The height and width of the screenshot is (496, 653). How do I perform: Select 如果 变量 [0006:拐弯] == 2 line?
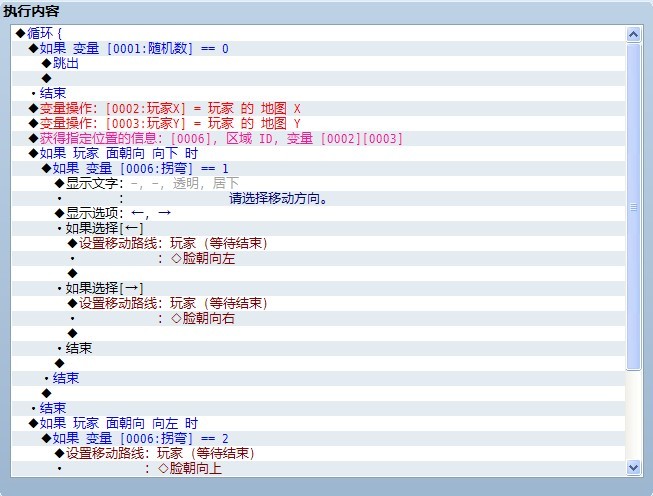click(x=319, y=438)
